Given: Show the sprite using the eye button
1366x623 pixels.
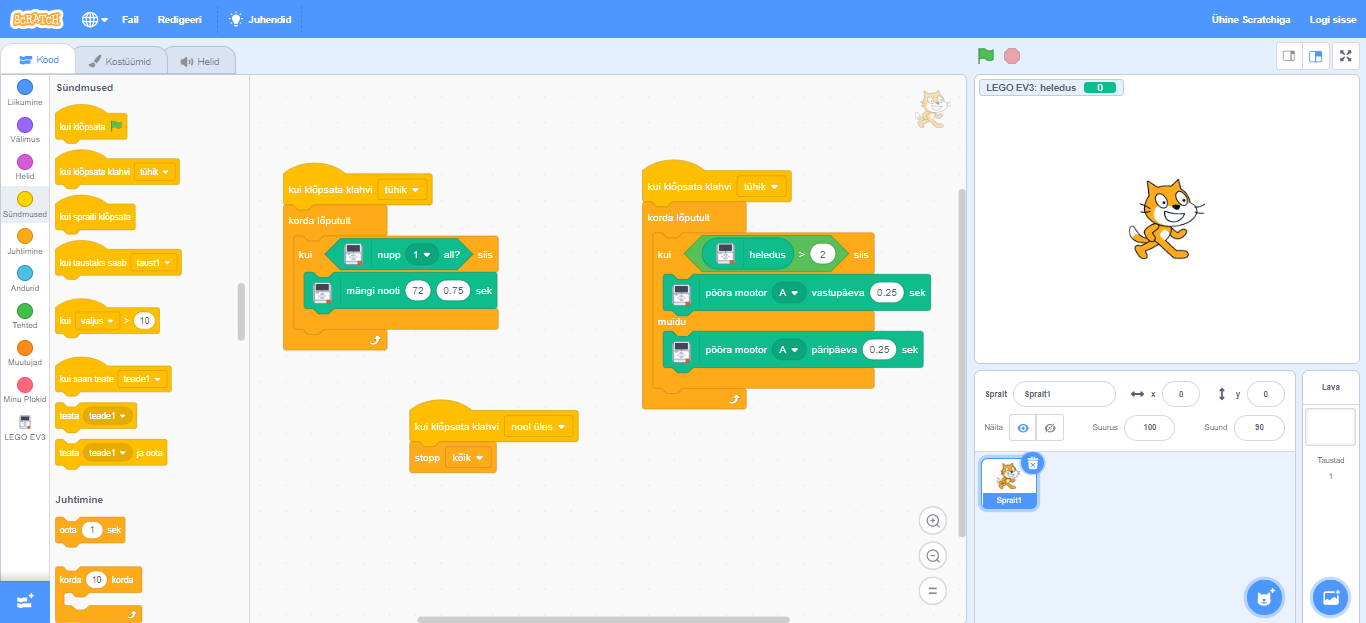Looking at the screenshot, I should (1022, 428).
